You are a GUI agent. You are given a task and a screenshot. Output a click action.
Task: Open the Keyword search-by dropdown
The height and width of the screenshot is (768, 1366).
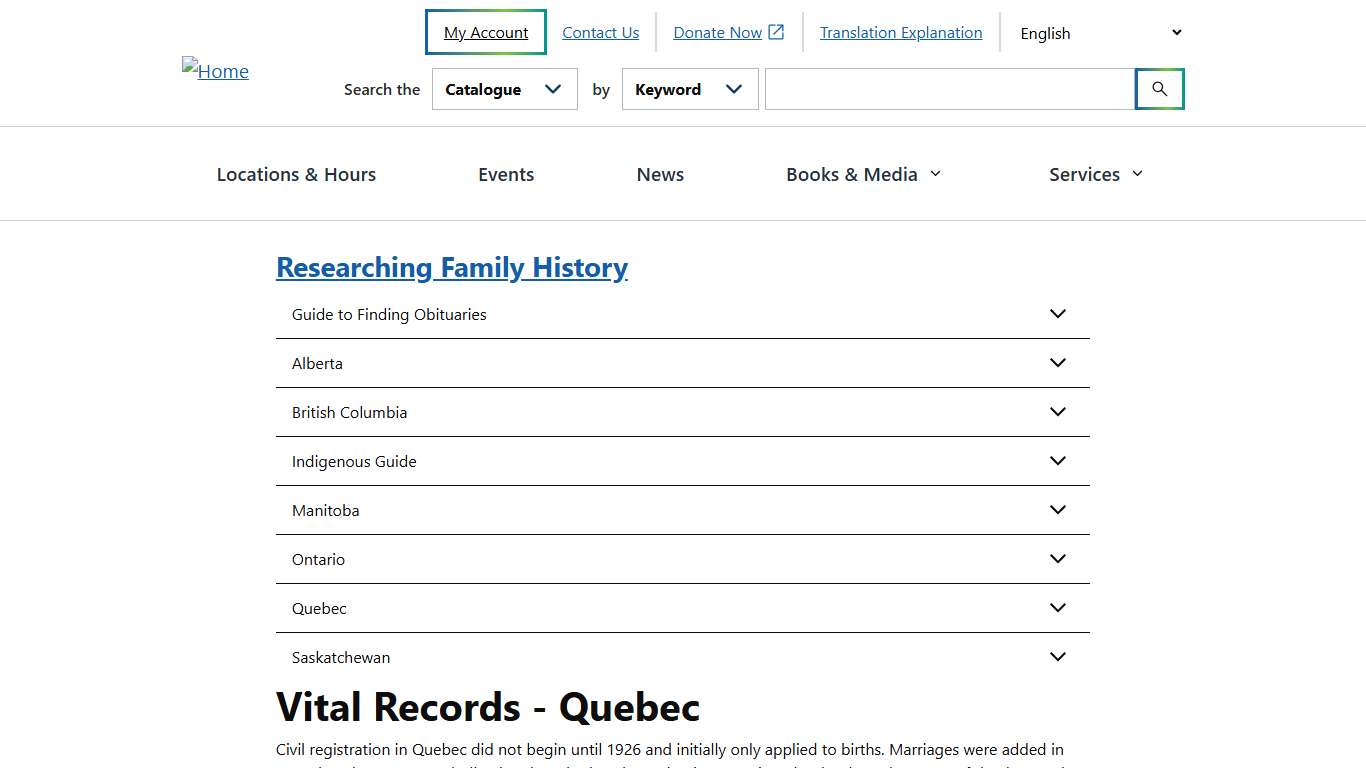(x=690, y=89)
